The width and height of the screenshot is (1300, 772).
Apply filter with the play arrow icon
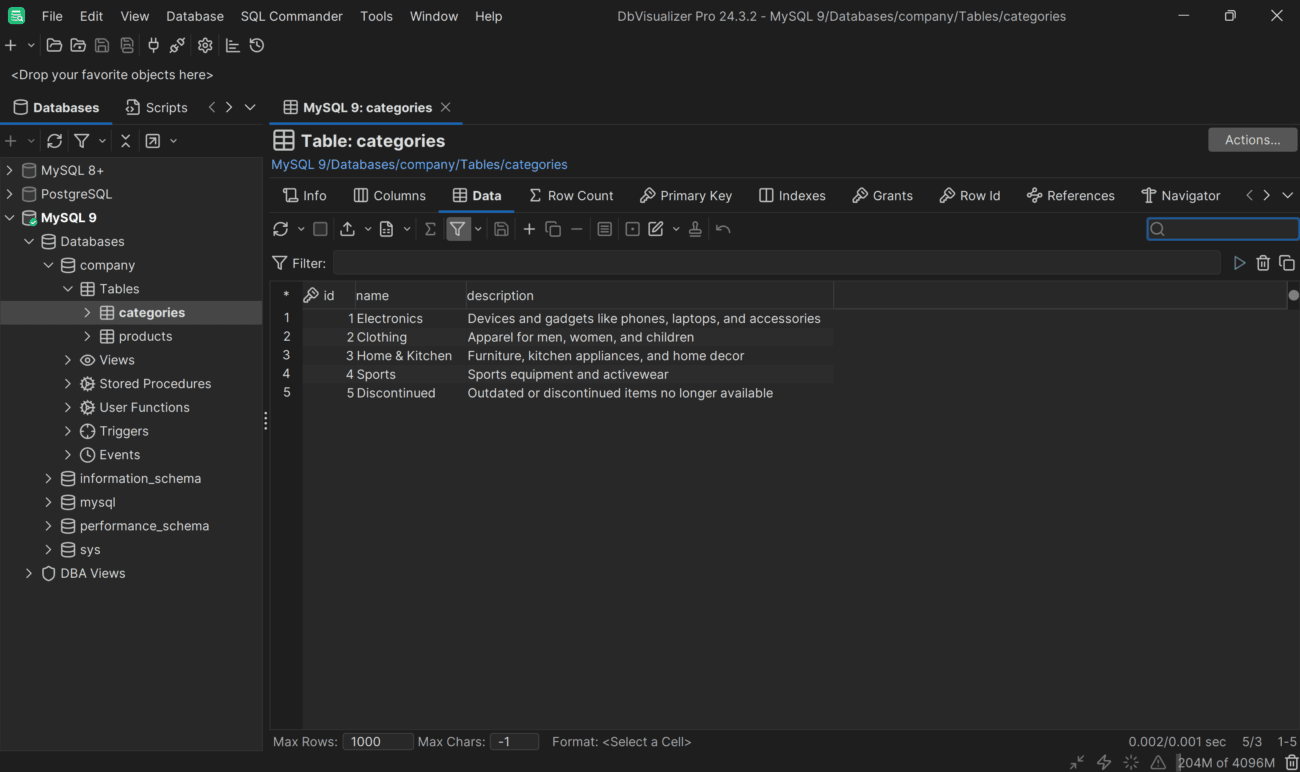(1239, 263)
